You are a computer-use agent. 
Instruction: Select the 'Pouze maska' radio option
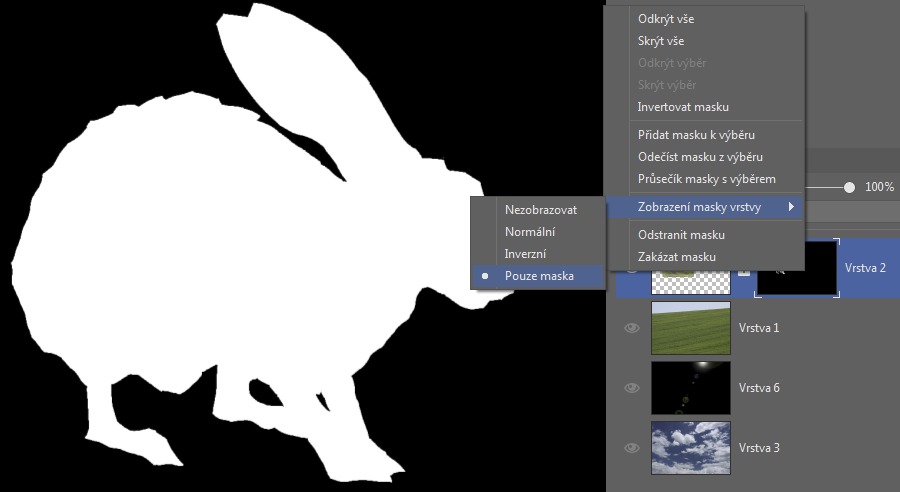(x=539, y=276)
